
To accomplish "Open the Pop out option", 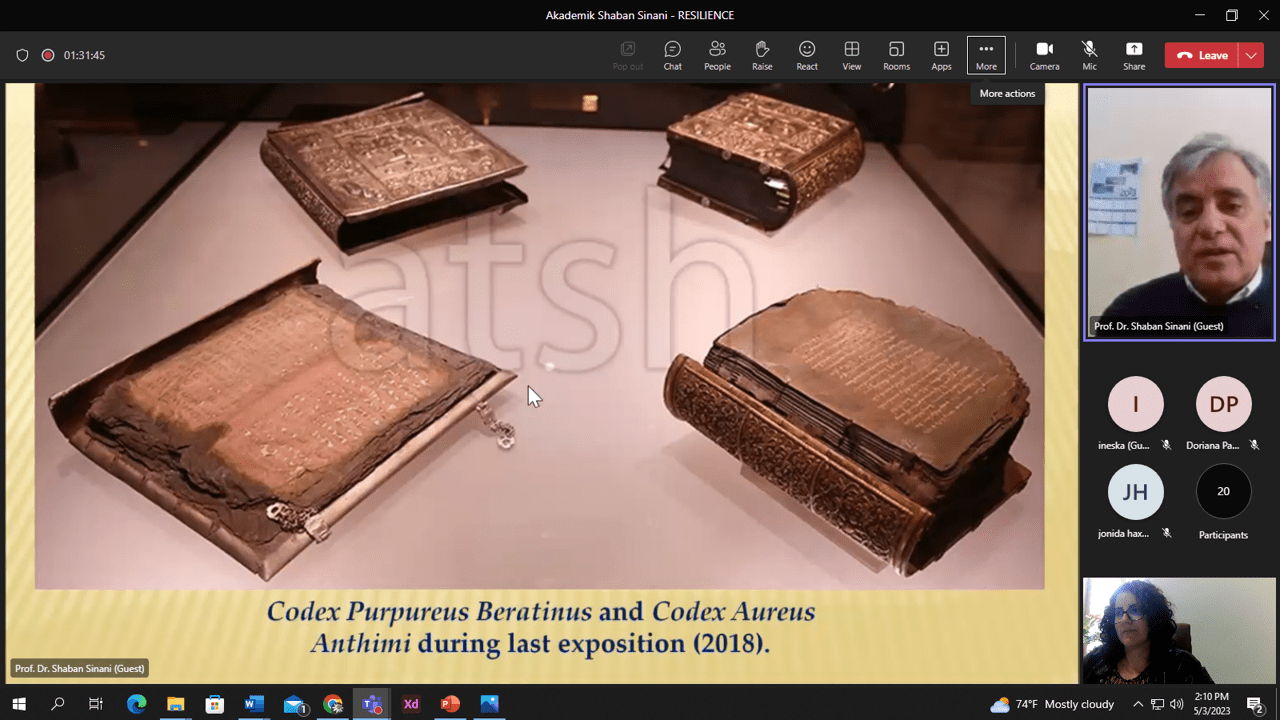I will pyautogui.click(x=627, y=55).
